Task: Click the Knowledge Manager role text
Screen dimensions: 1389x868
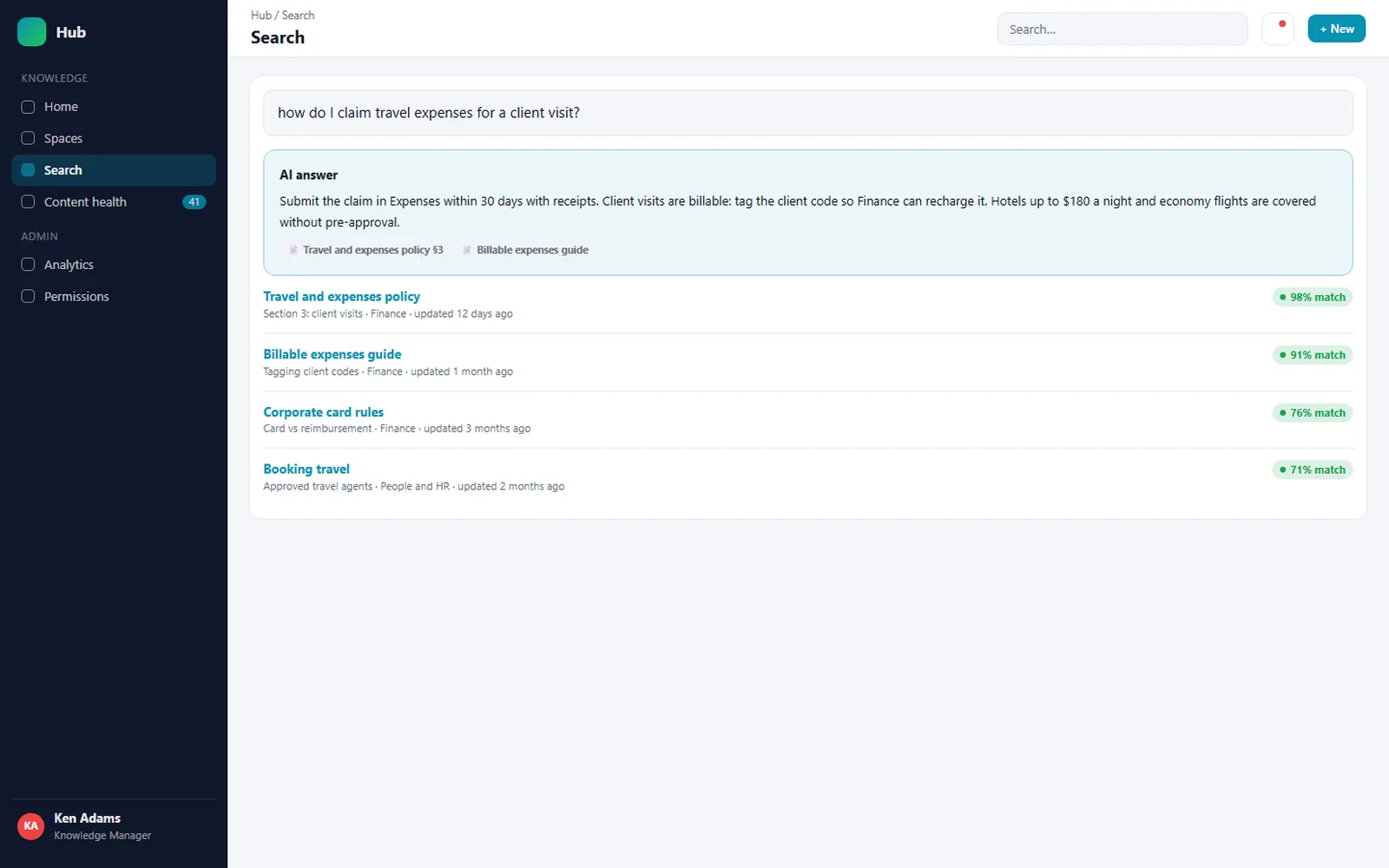Action: [x=102, y=835]
